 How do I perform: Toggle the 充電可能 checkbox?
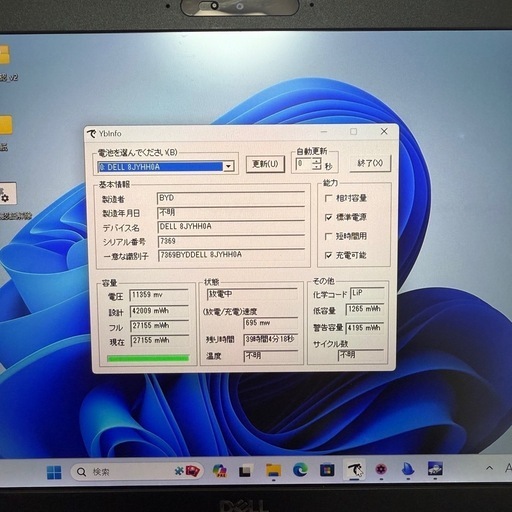(x=328, y=255)
